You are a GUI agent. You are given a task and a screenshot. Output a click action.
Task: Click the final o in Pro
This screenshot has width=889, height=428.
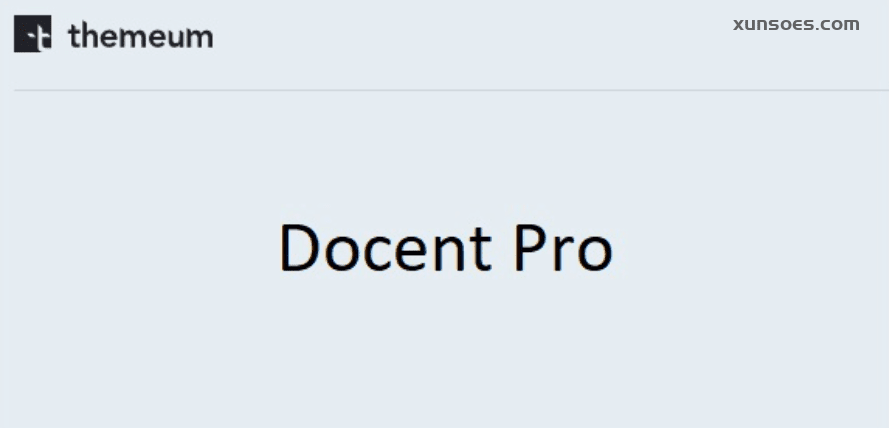pyautogui.click(x=594, y=254)
